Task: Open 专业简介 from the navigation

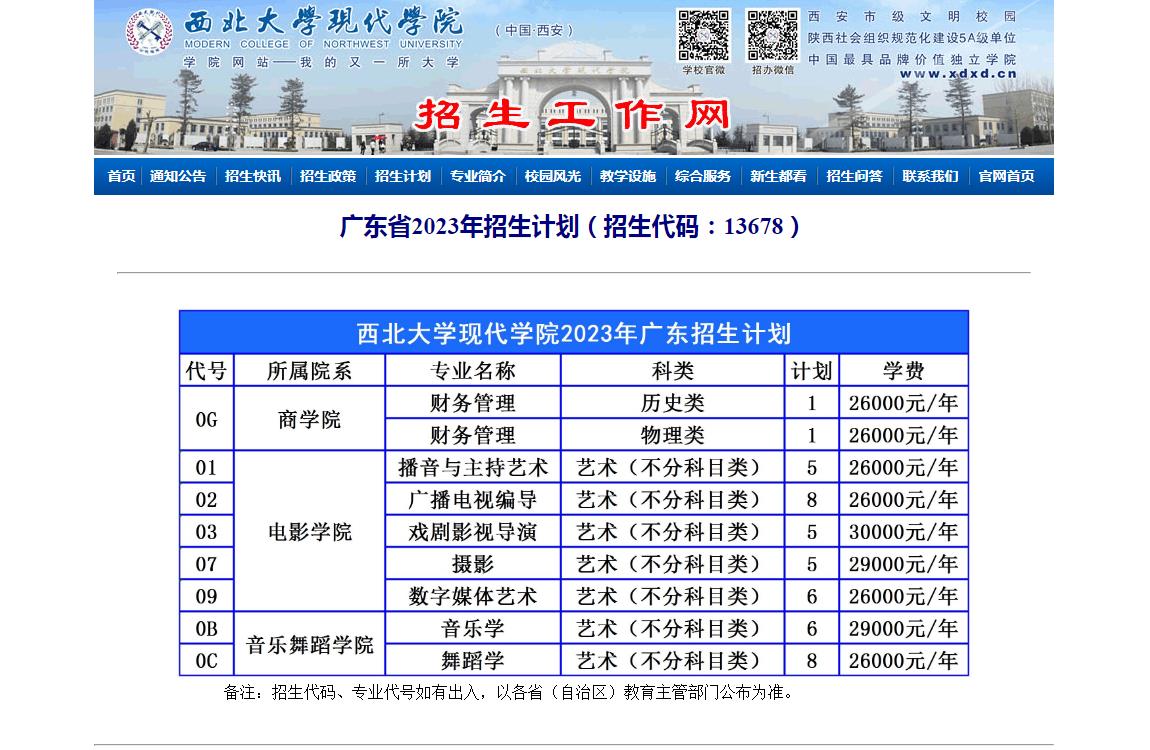Action: (477, 176)
